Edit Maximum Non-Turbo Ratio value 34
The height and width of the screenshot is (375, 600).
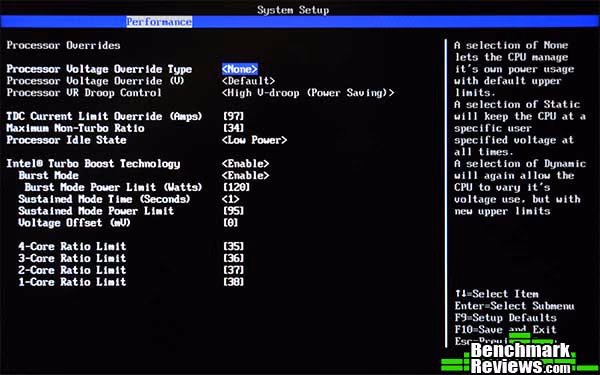coord(233,128)
